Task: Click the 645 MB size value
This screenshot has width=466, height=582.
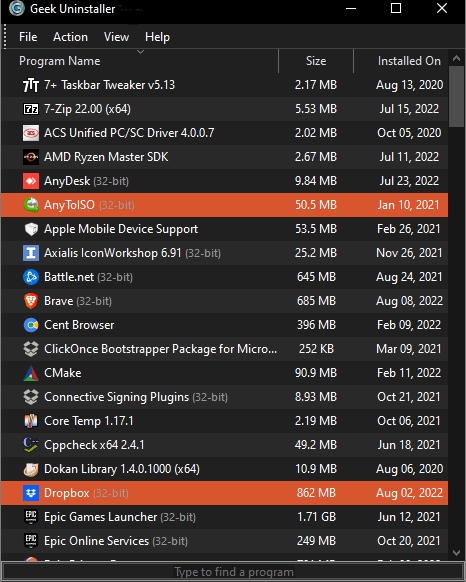Action: (316, 277)
